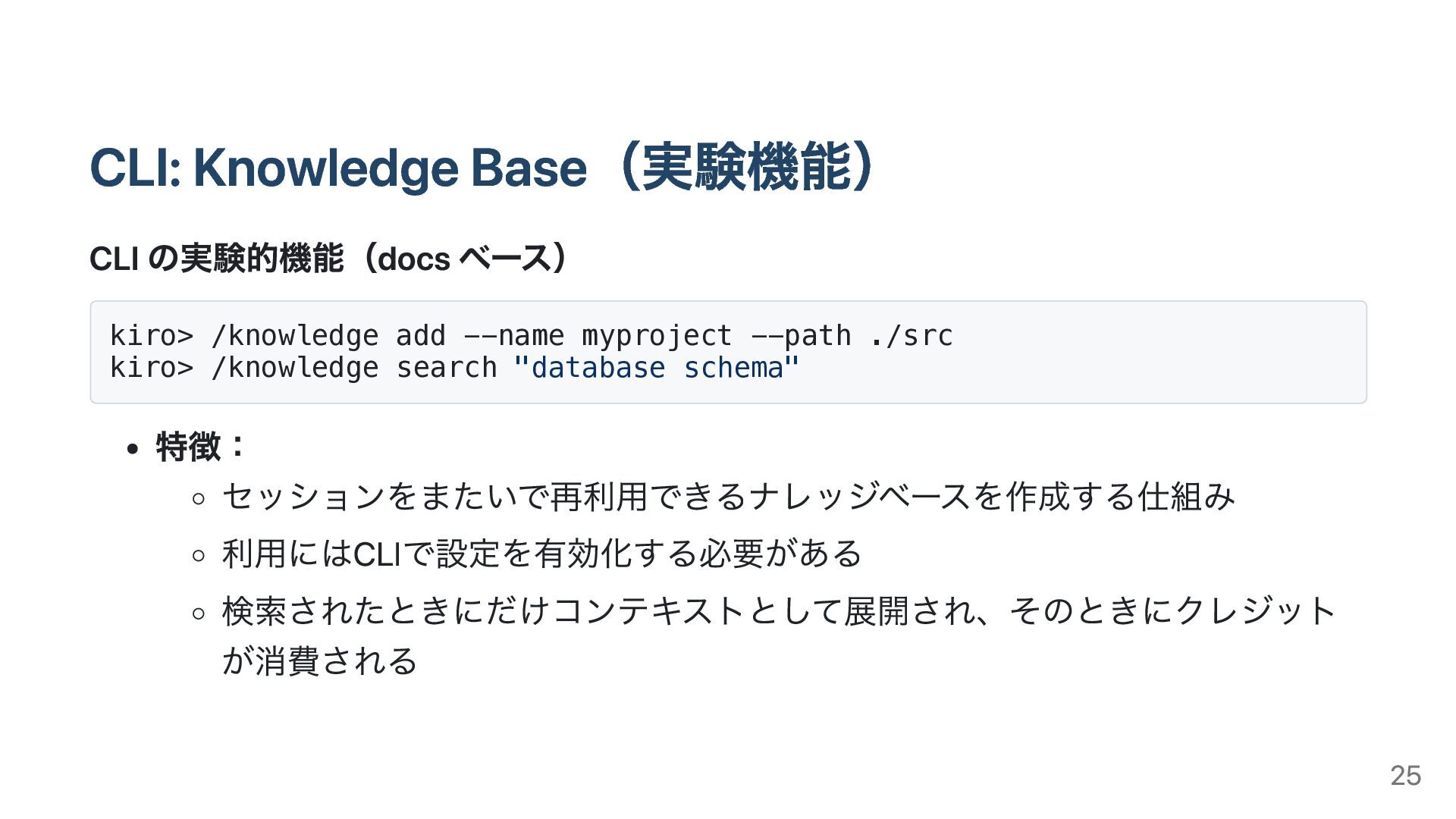
Task: Click the slide page number 25
Action: [1405, 776]
